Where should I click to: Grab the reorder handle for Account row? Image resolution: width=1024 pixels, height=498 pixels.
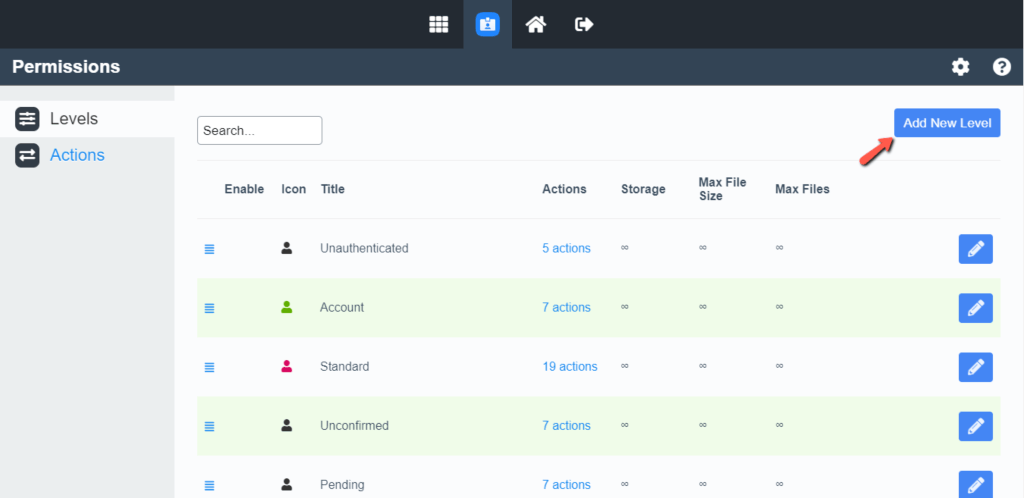point(210,308)
